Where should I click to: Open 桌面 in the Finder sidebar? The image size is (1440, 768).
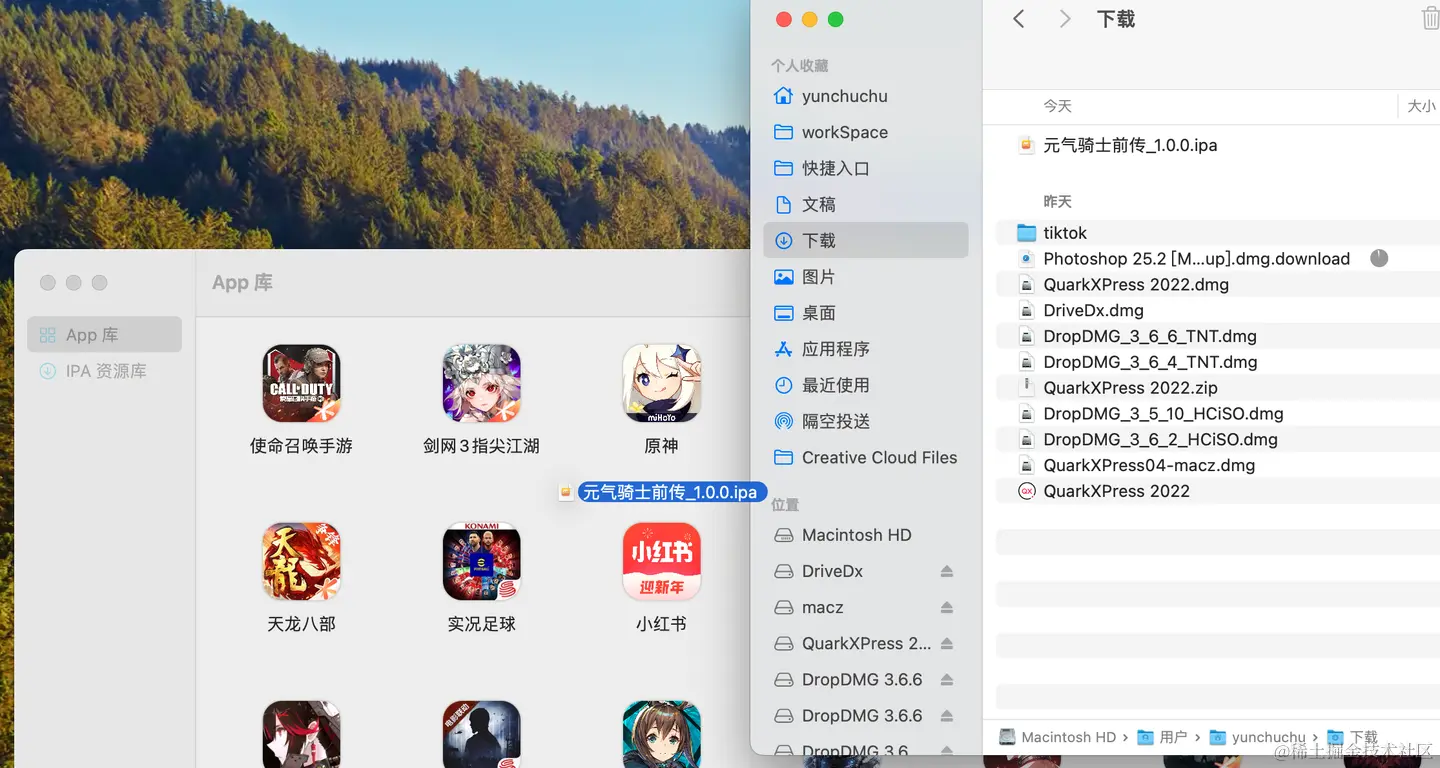tap(865, 313)
